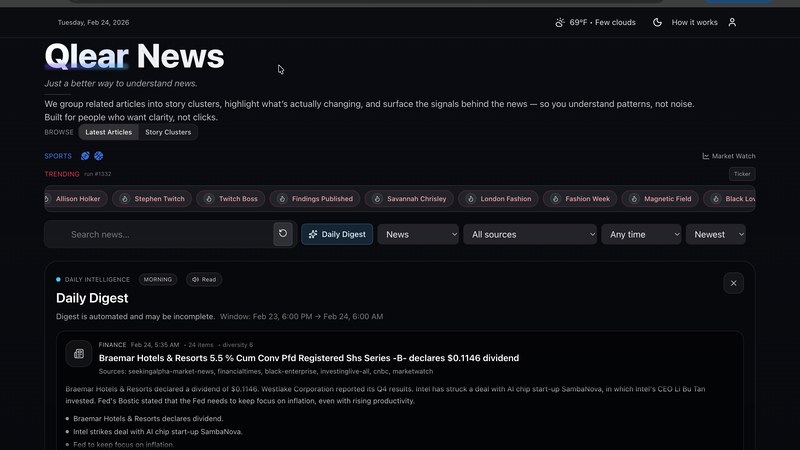Switch to Latest Articles tab
Viewport: 800px width, 450px height.
click(x=109, y=132)
